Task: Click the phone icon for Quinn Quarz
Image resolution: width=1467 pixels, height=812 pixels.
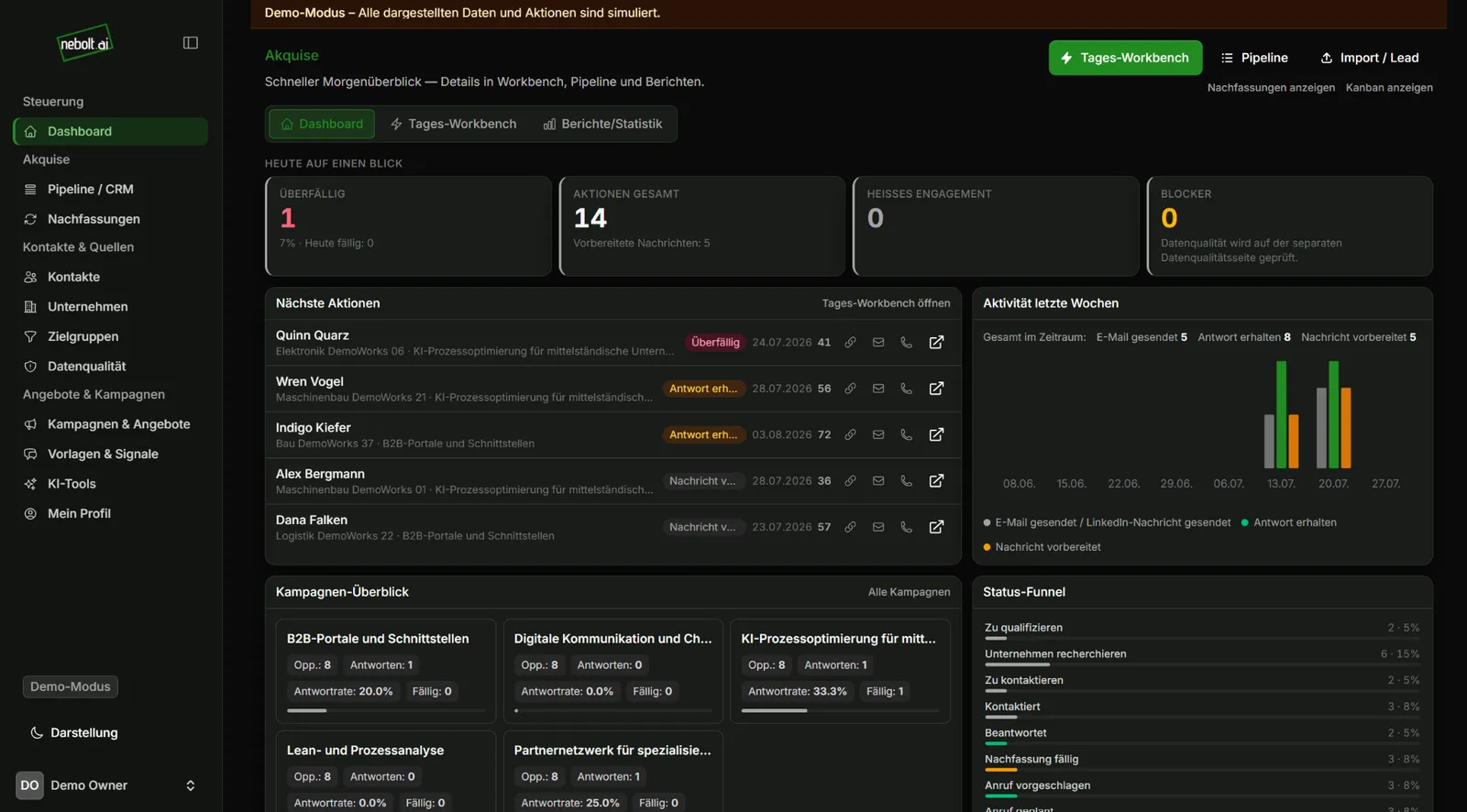Action: pyautogui.click(x=906, y=343)
